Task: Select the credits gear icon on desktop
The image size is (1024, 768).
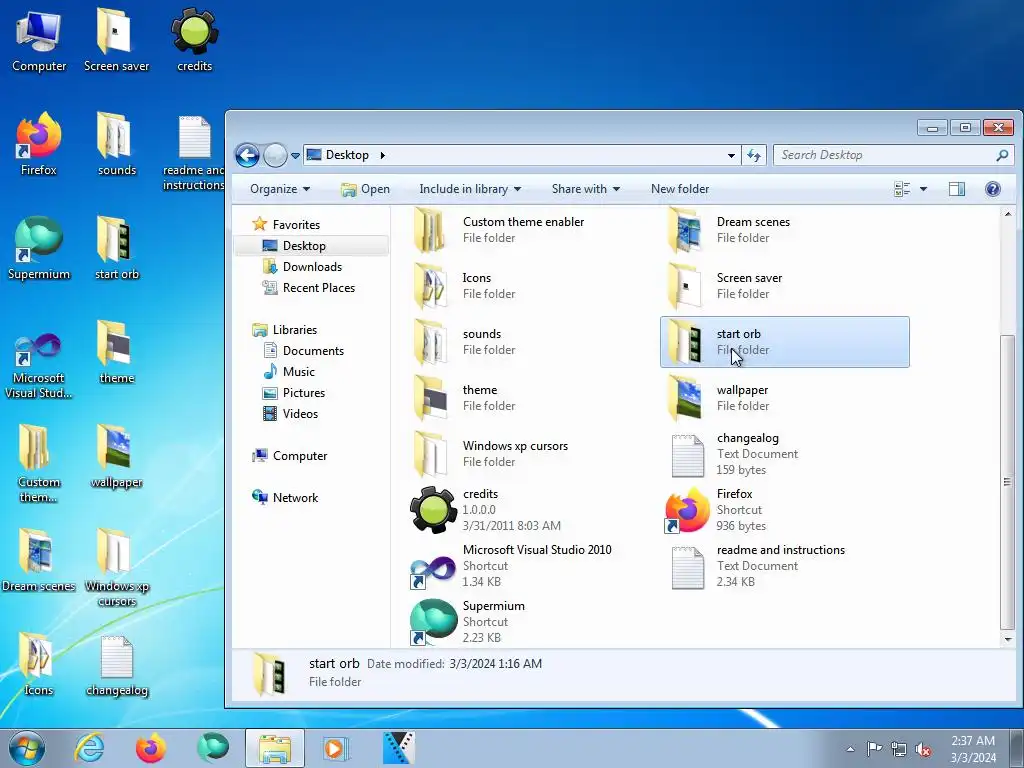Action: (x=195, y=40)
